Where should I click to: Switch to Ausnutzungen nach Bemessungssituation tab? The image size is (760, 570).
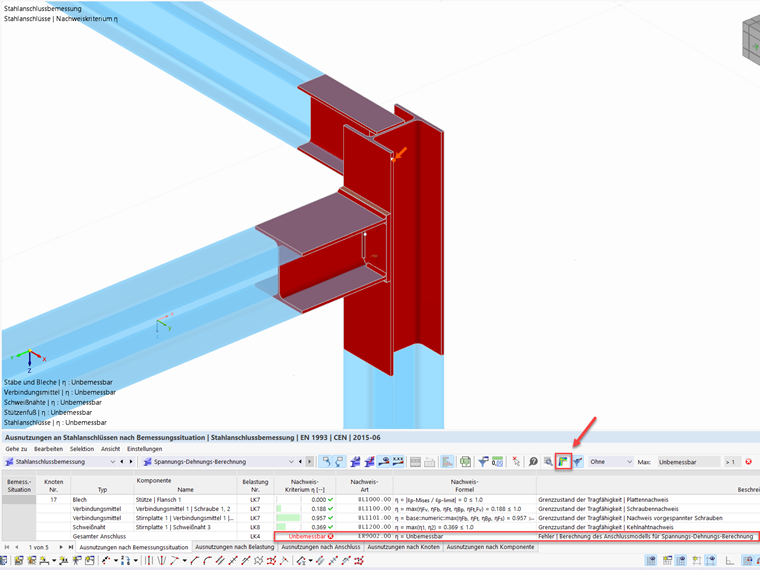(x=134, y=547)
